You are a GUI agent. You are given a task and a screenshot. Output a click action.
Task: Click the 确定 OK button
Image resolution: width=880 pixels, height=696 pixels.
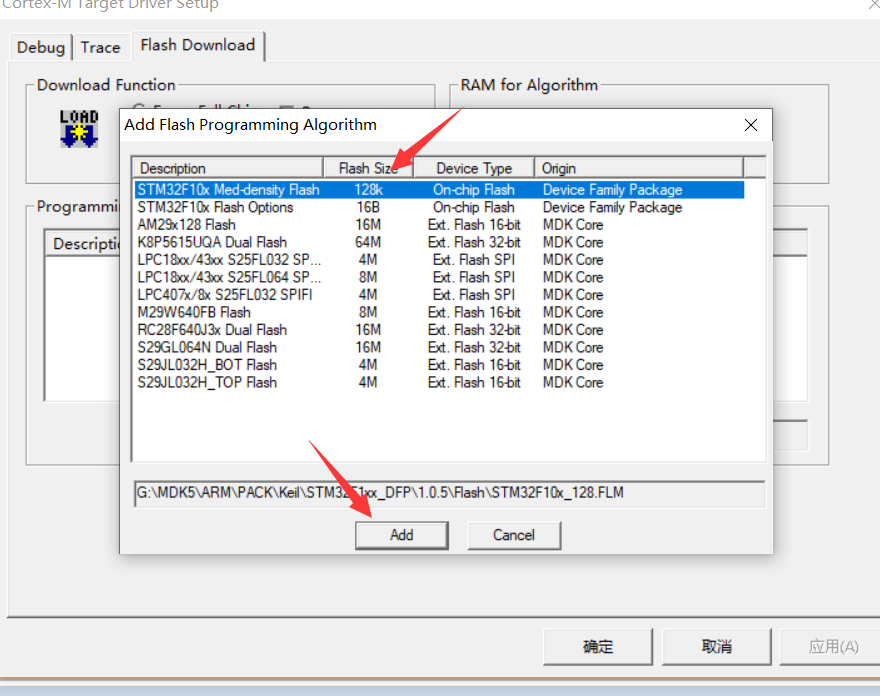(598, 647)
